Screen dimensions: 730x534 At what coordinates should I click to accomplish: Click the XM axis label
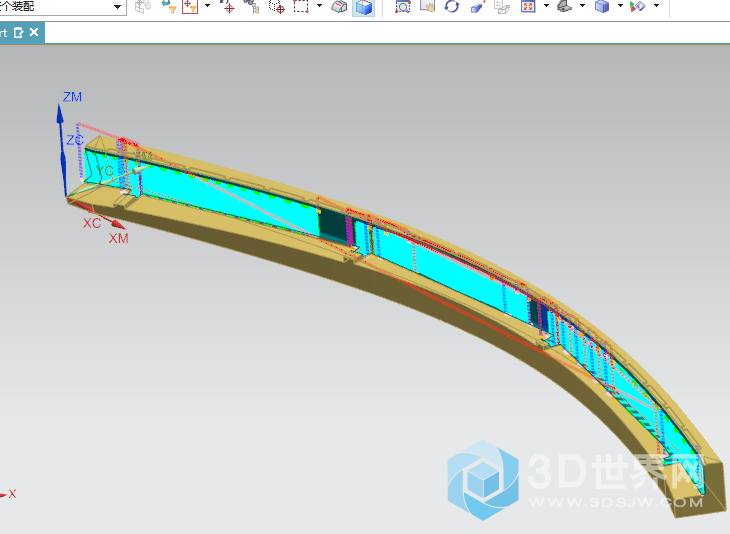[x=119, y=238]
